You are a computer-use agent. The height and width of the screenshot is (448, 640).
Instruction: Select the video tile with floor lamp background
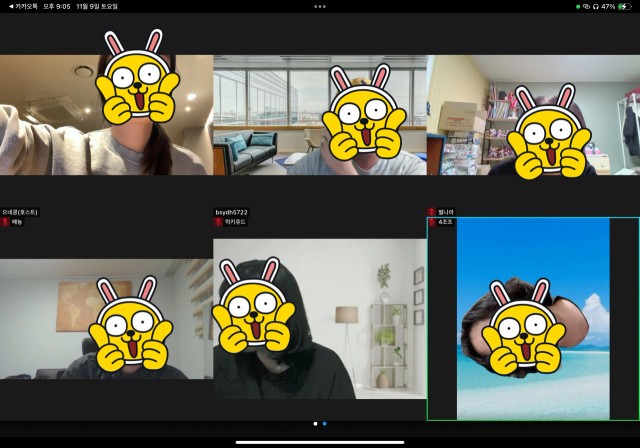[320, 319]
